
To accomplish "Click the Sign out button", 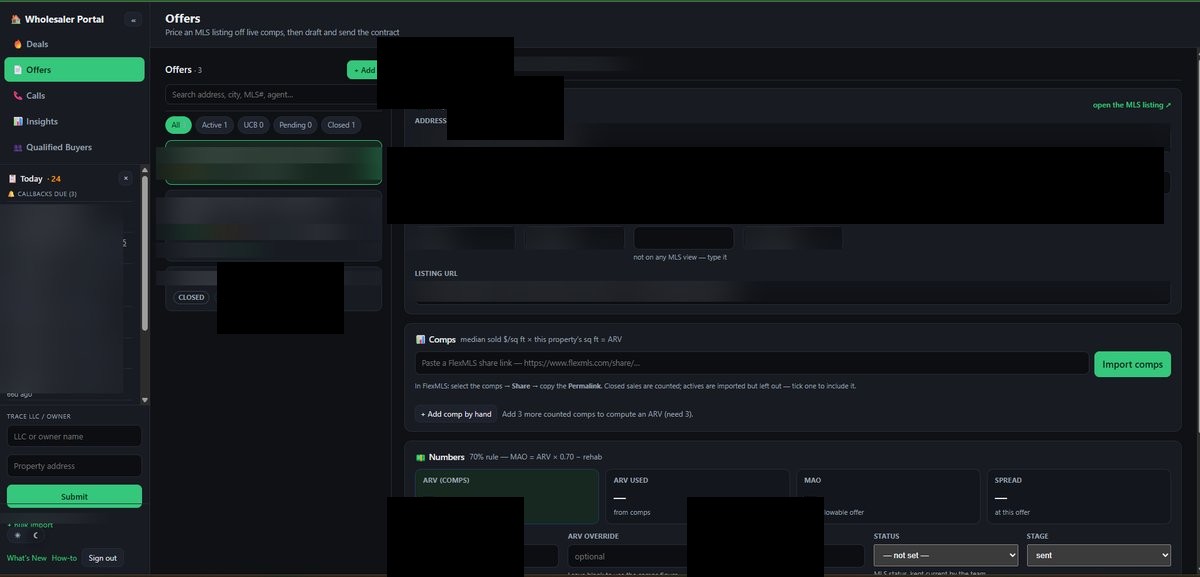I will [x=103, y=558].
